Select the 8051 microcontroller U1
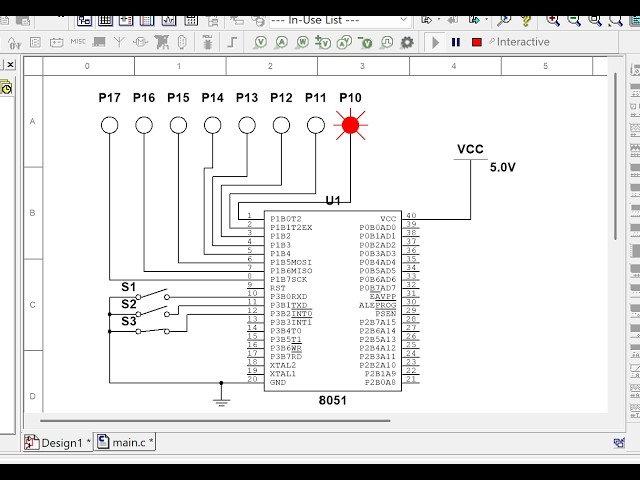The height and width of the screenshot is (480, 640). click(333, 301)
